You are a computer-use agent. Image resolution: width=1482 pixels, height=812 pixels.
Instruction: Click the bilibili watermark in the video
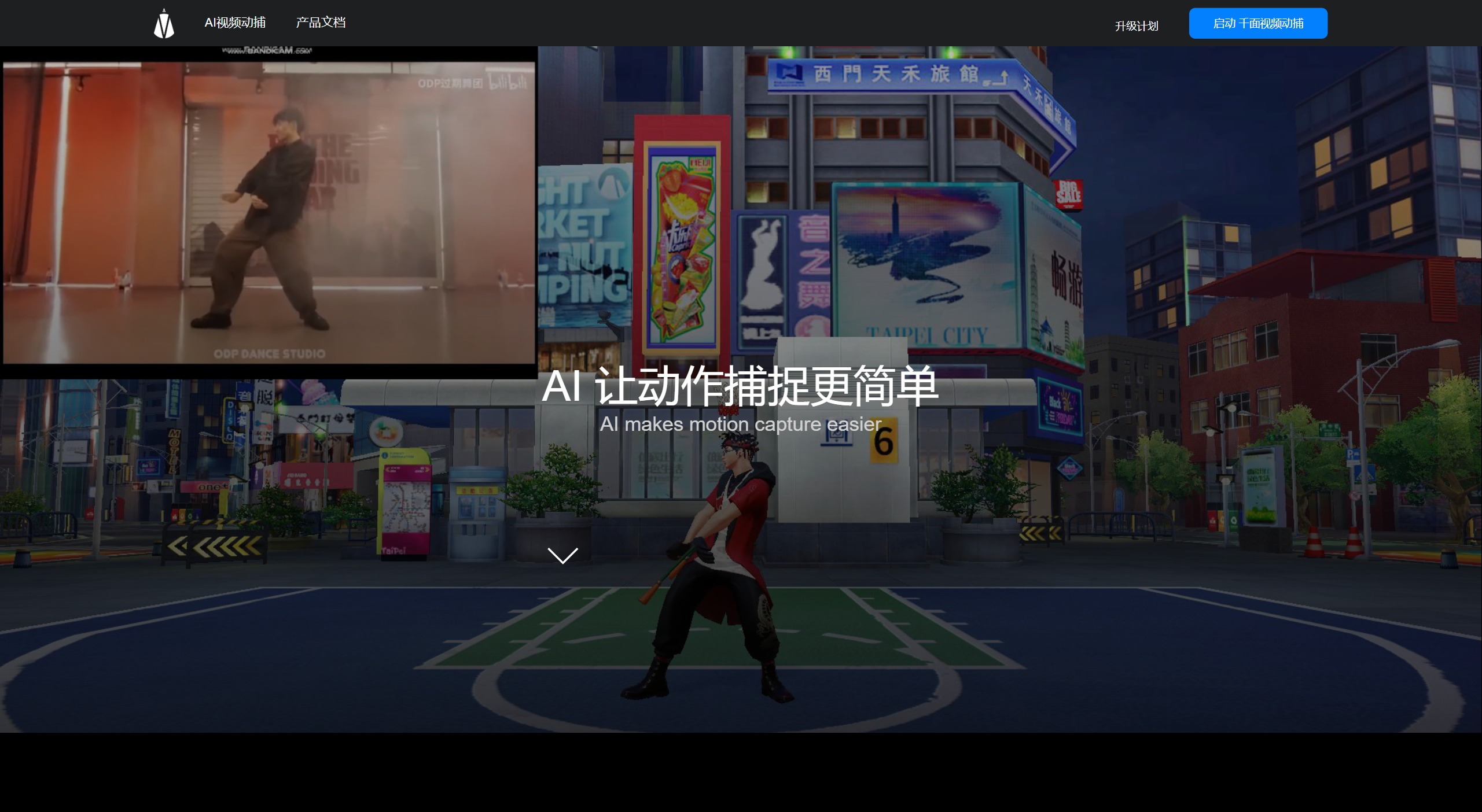(508, 83)
